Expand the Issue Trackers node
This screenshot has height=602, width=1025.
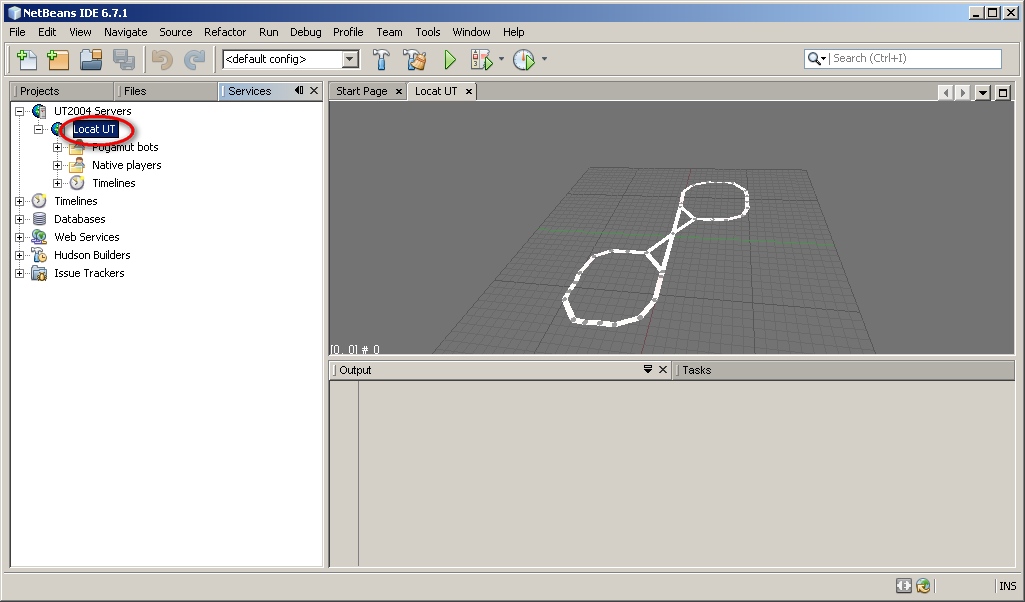(x=20, y=273)
